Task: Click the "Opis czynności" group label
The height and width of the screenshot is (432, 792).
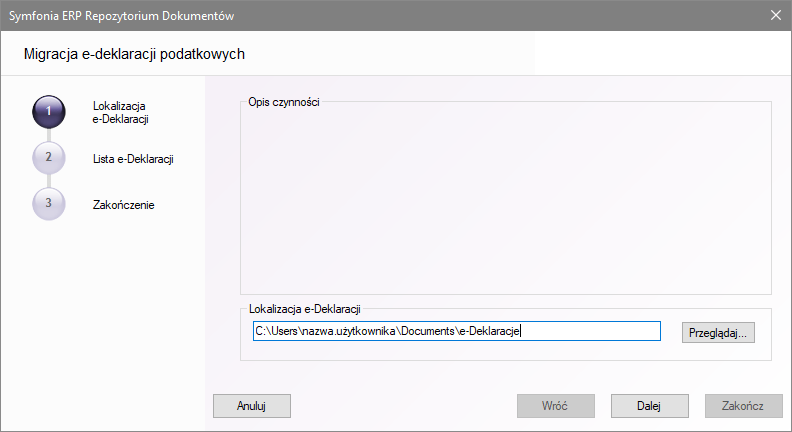Action: tap(283, 103)
